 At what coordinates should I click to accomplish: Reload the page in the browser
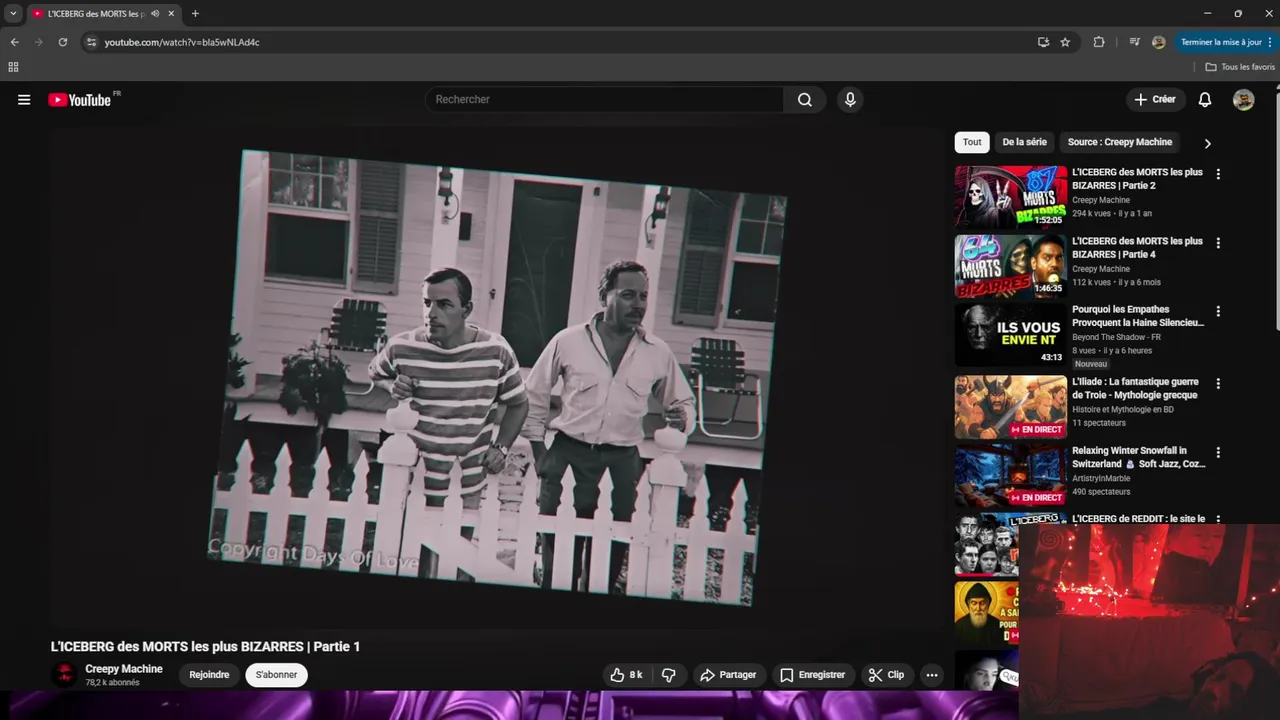[x=62, y=42]
